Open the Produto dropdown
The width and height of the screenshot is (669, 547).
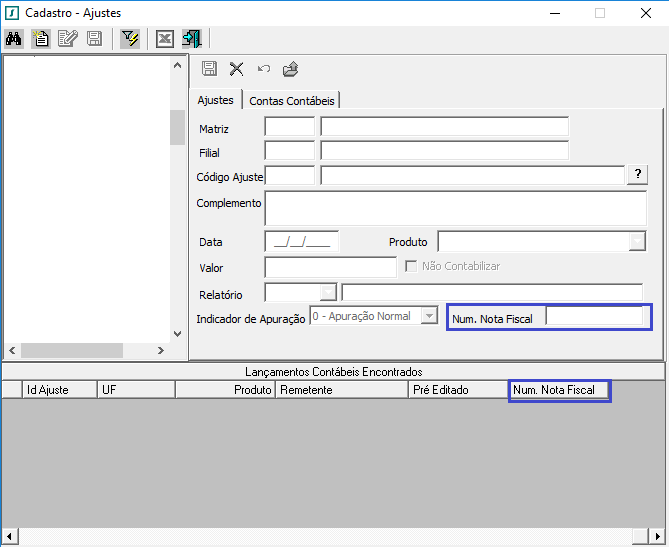pos(637,242)
